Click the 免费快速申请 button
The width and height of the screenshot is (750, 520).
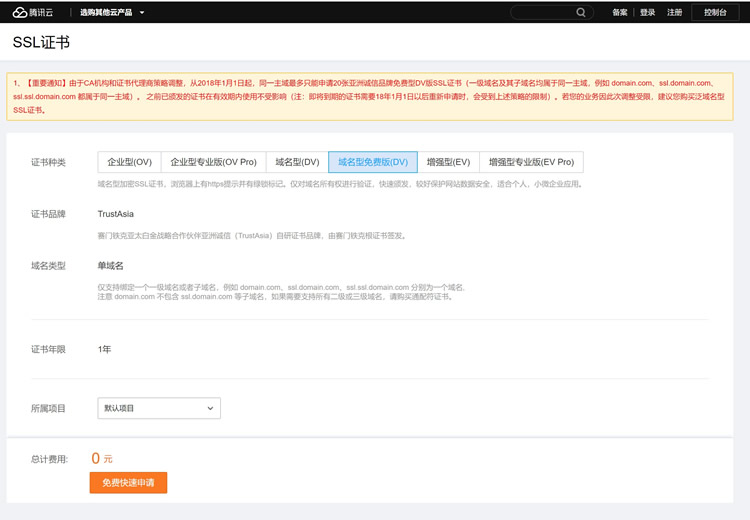click(x=128, y=483)
